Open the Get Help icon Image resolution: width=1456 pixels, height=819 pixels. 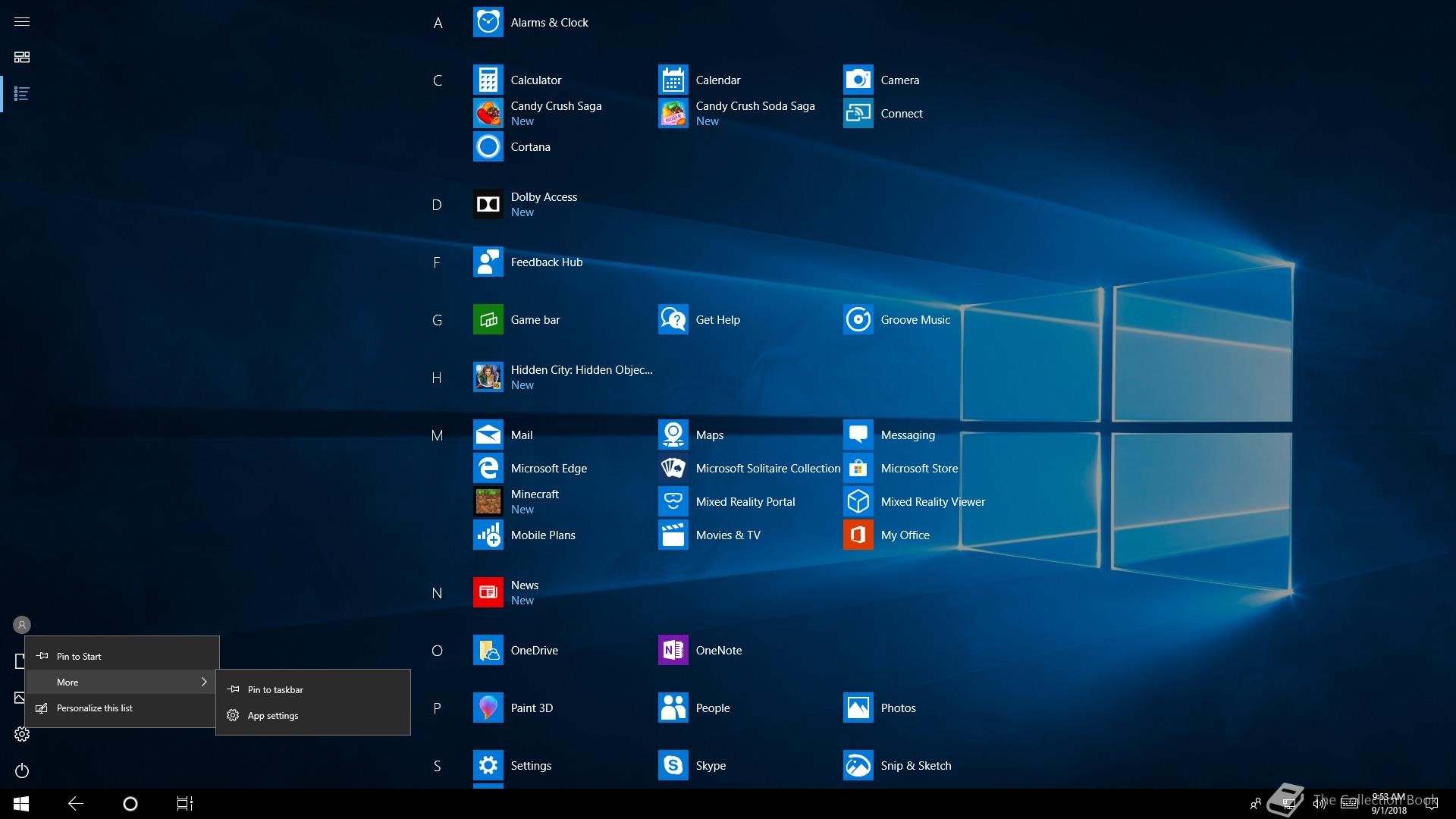tap(673, 320)
